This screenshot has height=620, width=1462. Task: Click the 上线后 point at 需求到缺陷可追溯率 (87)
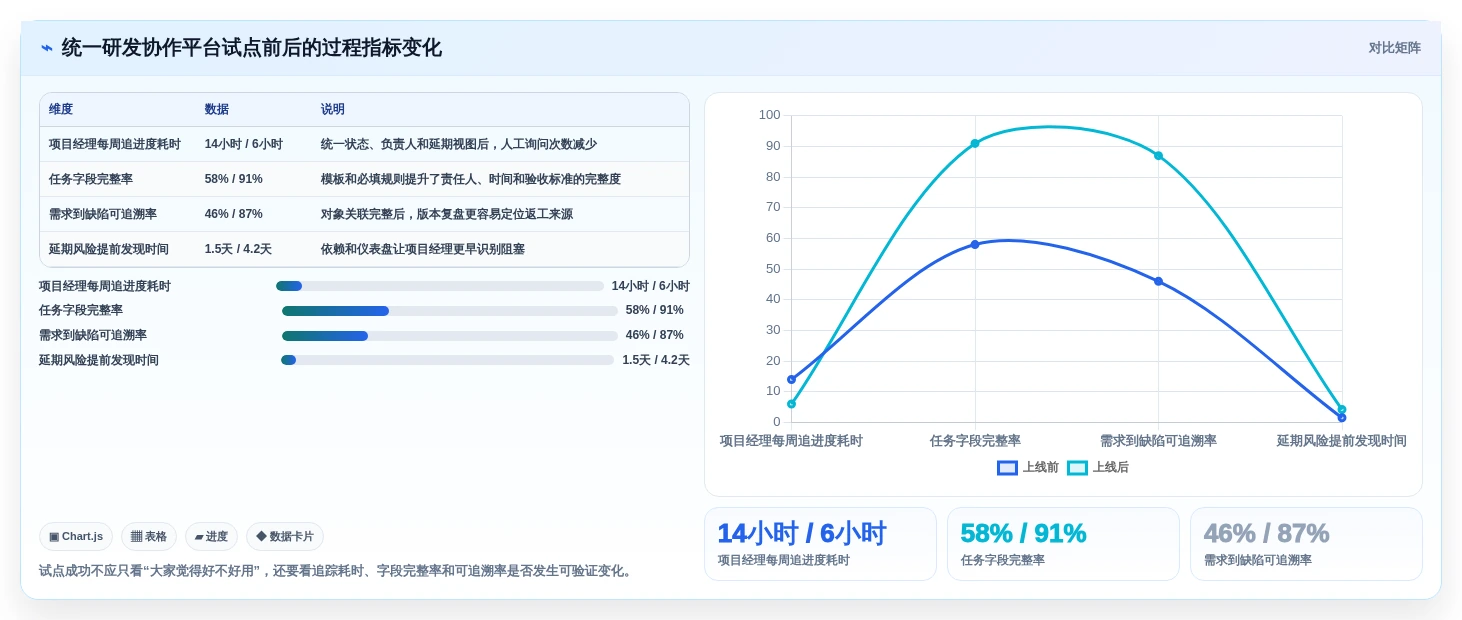pos(1158,156)
